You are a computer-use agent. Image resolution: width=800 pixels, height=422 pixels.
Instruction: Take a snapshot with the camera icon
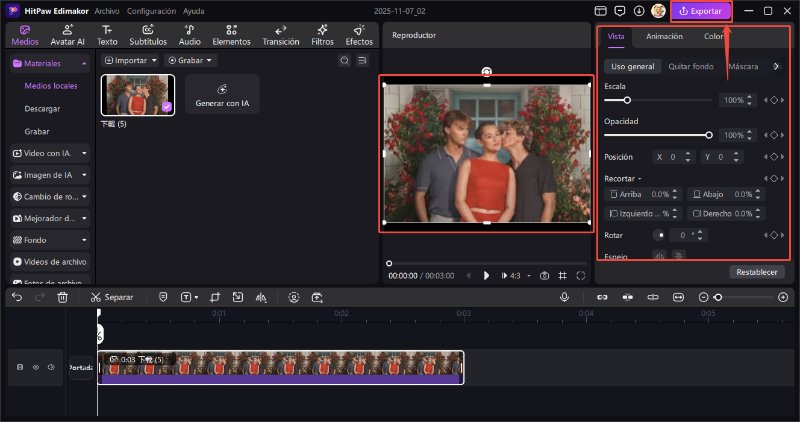tap(544, 275)
